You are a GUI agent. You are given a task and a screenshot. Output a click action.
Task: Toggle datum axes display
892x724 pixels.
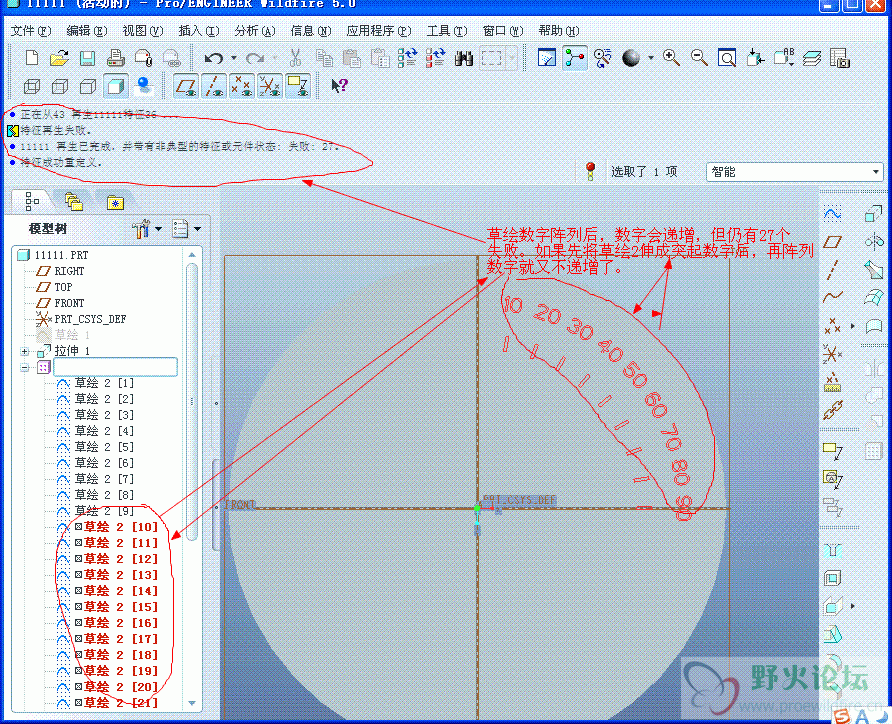(213, 86)
